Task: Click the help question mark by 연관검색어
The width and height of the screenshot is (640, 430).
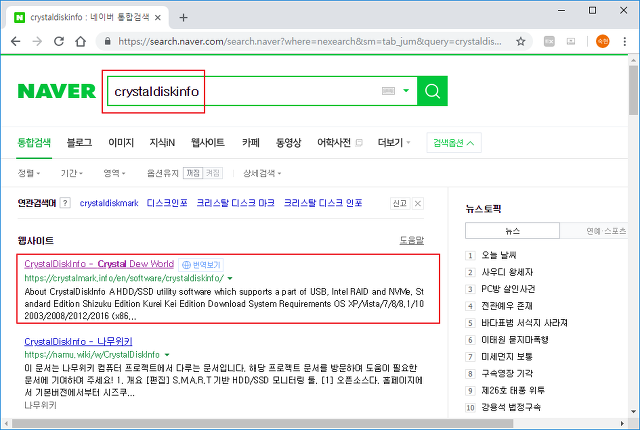Action: [65, 203]
